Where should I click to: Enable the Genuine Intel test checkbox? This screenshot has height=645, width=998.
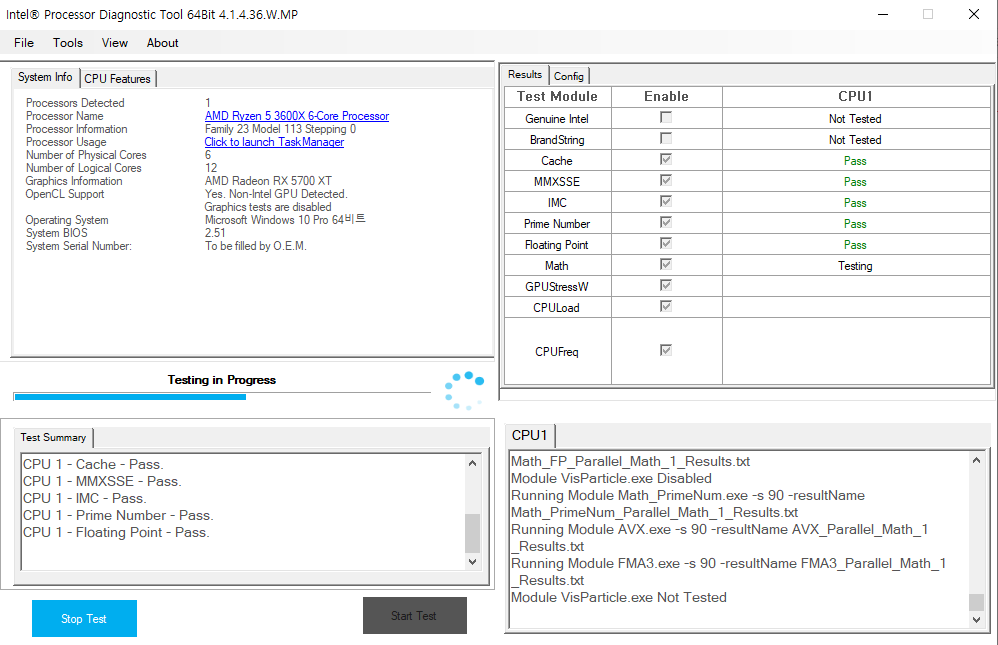point(666,117)
